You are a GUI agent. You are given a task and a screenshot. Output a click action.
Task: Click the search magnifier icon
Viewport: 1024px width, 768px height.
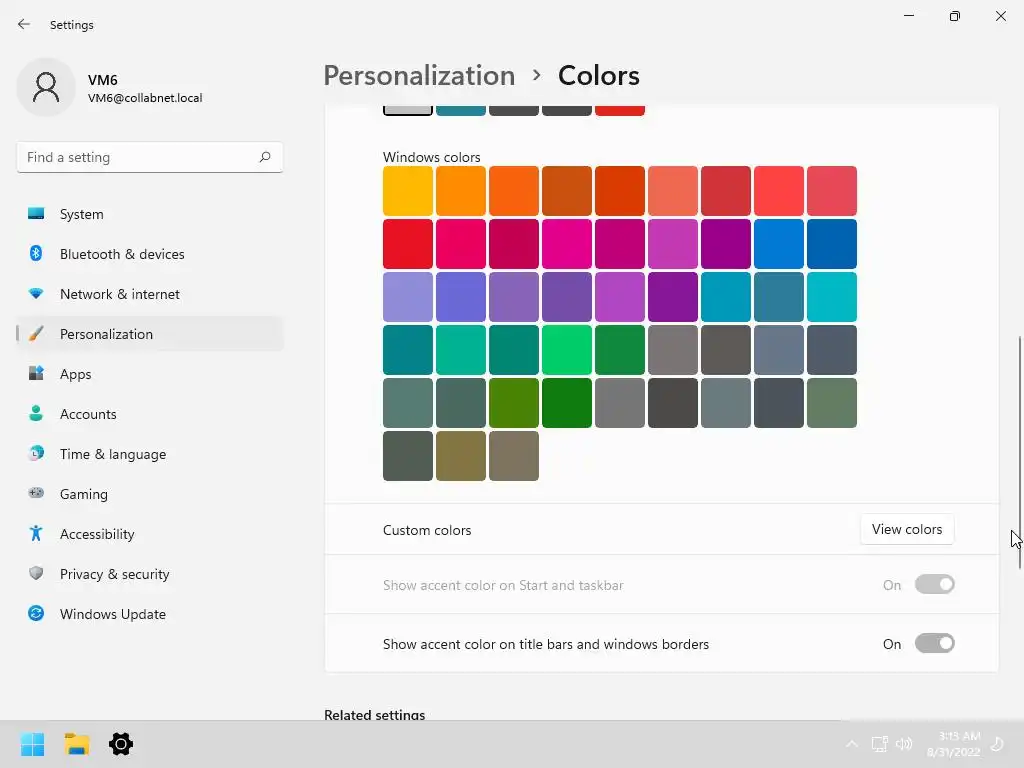point(264,157)
